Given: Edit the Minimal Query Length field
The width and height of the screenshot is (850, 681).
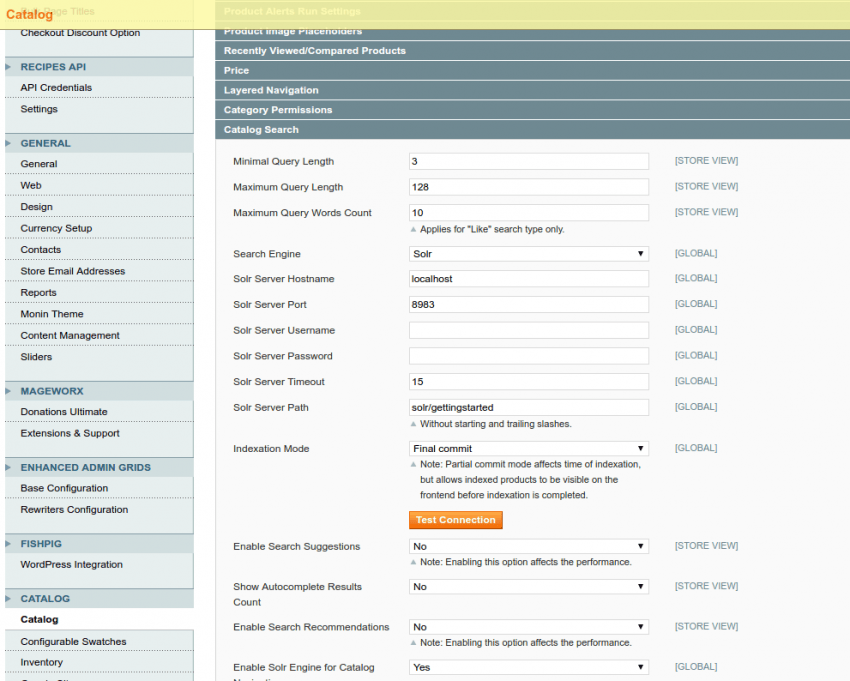Looking at the screenshot, I should (529, 161).
